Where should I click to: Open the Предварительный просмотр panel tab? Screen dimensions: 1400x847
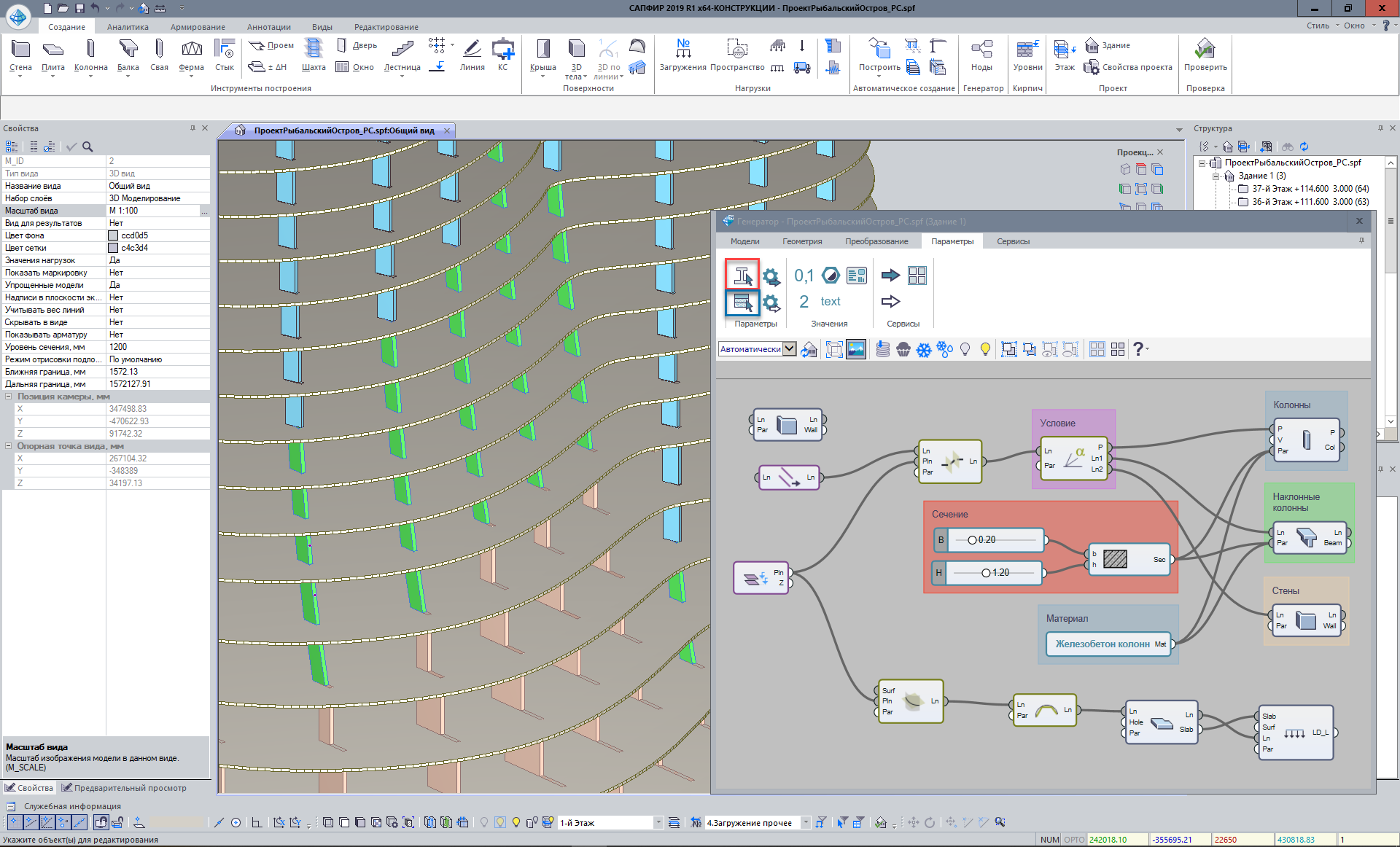click(124, 788)
